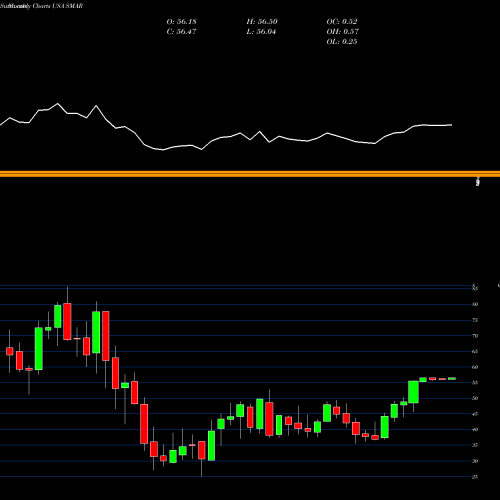Click the OH: 0.57 reading
Screen dimensions: 500x500
point(342,32)
